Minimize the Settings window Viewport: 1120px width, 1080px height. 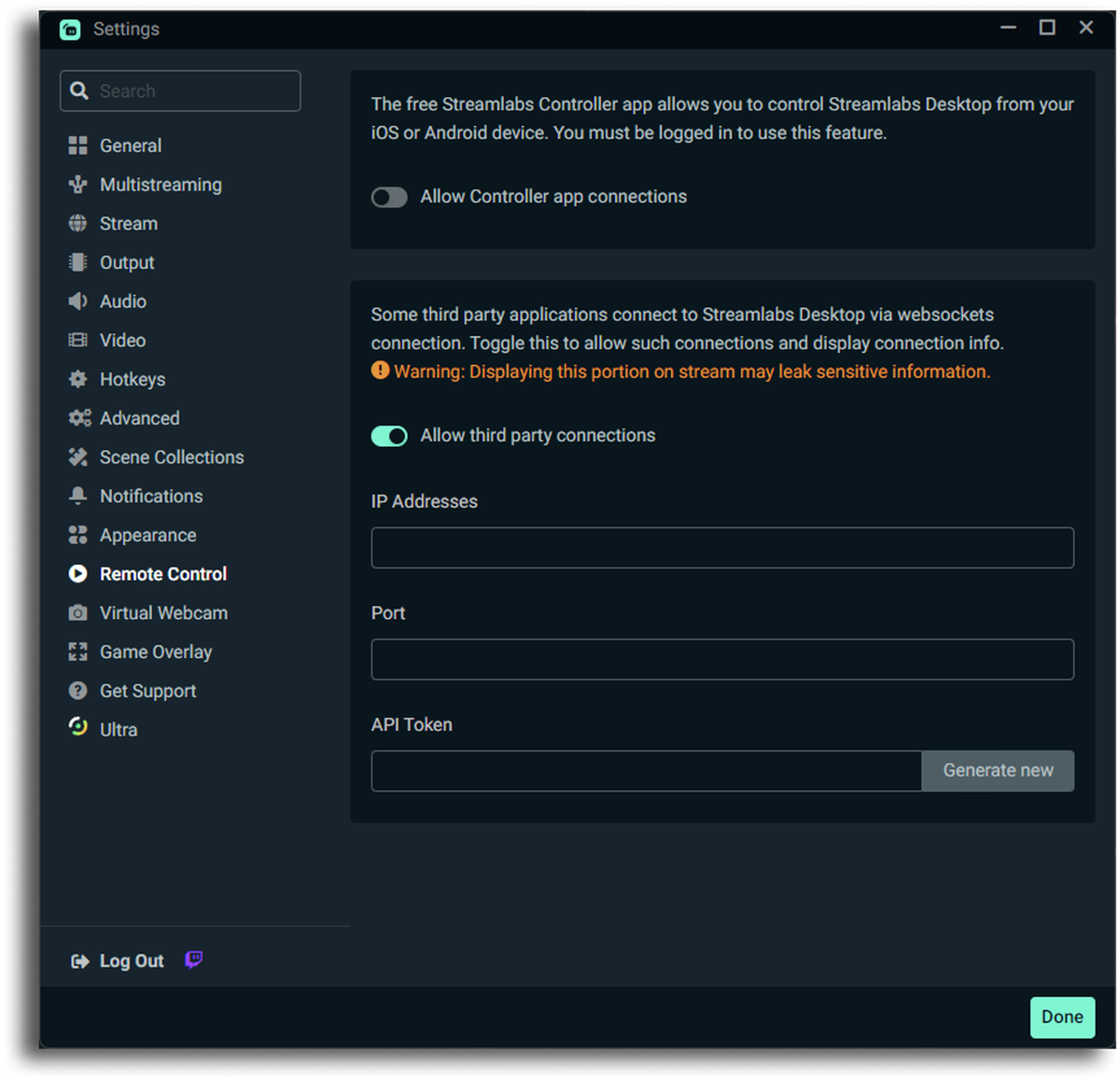(x=1008, y=28)
